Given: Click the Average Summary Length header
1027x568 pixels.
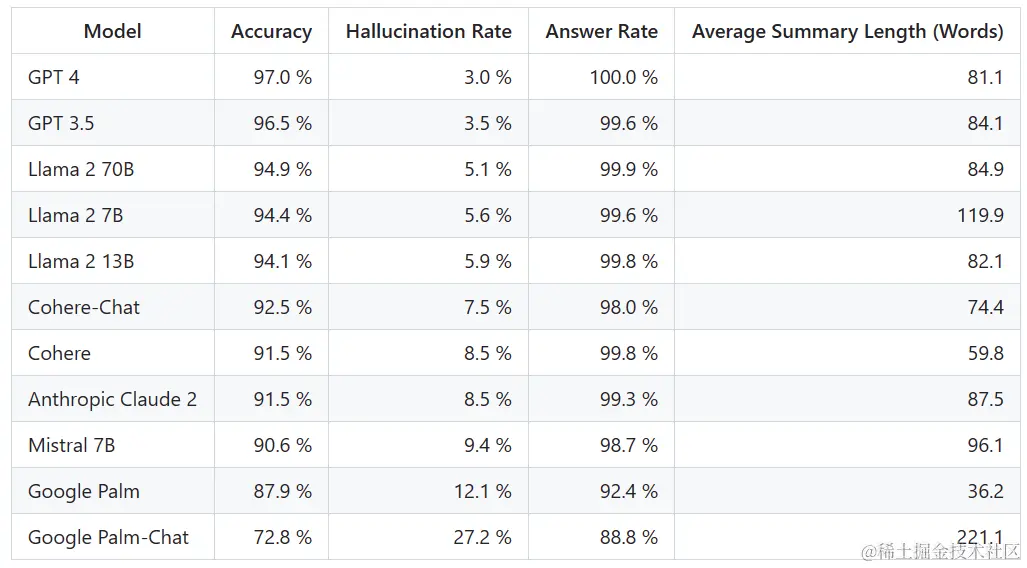Looking at the screenshot, I should pyautogui.click(x=848, y=31).
